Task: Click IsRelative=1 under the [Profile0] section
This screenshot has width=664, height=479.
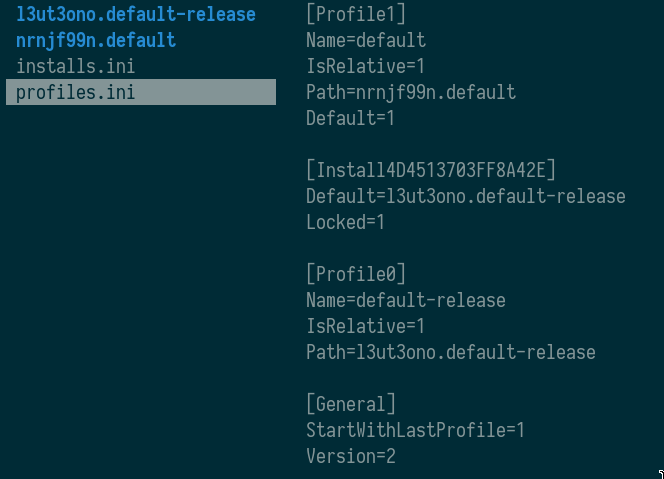Action: point(366,326)
